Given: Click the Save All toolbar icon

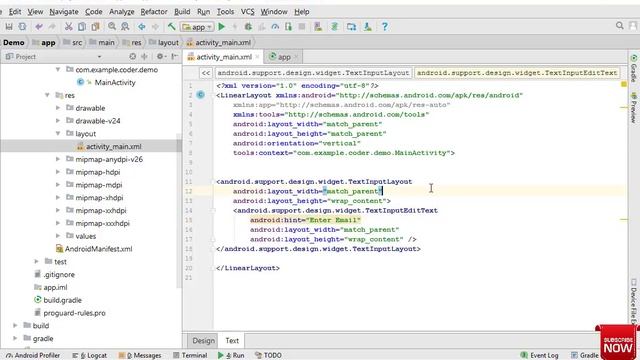Looking at the screenshot, I should (9, 27).
